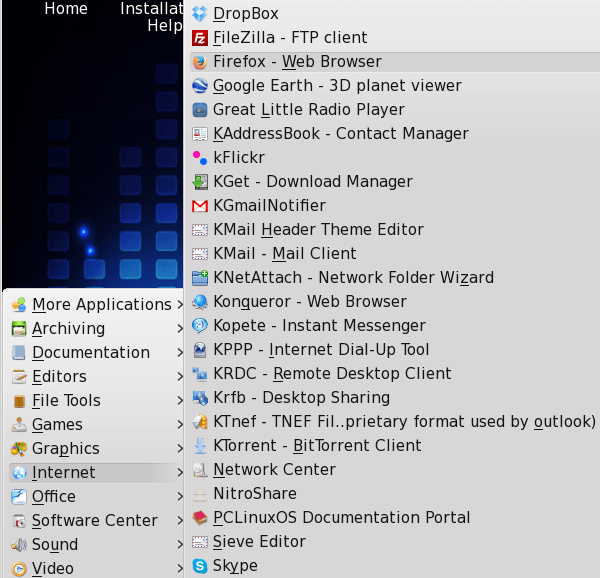Open the Home desktop shortcut

coord(66,8)
